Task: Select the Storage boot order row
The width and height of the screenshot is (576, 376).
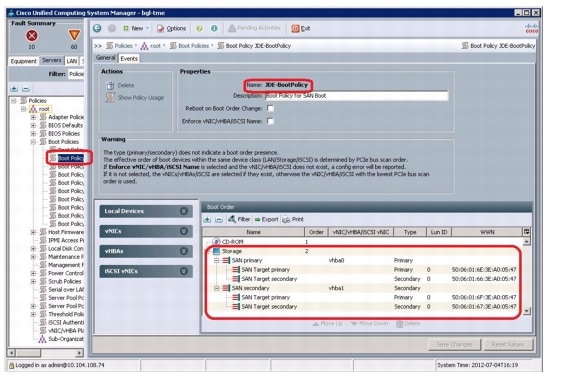Action: [363, 252]
